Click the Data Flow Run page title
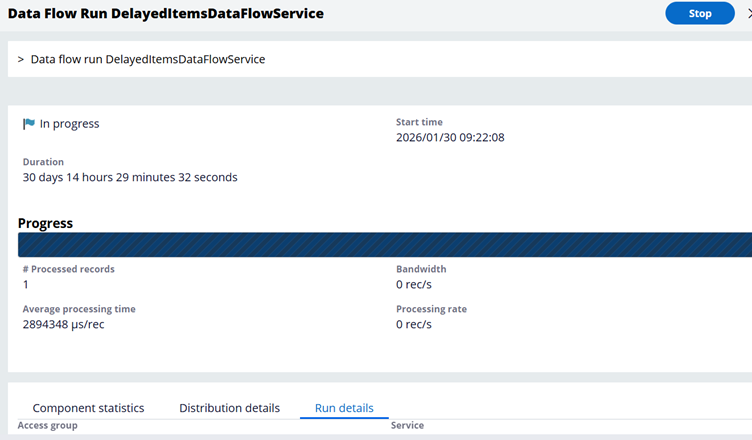The height and width of the screenshot is (440, 752). pyautogui.click(x=165, y=13)
